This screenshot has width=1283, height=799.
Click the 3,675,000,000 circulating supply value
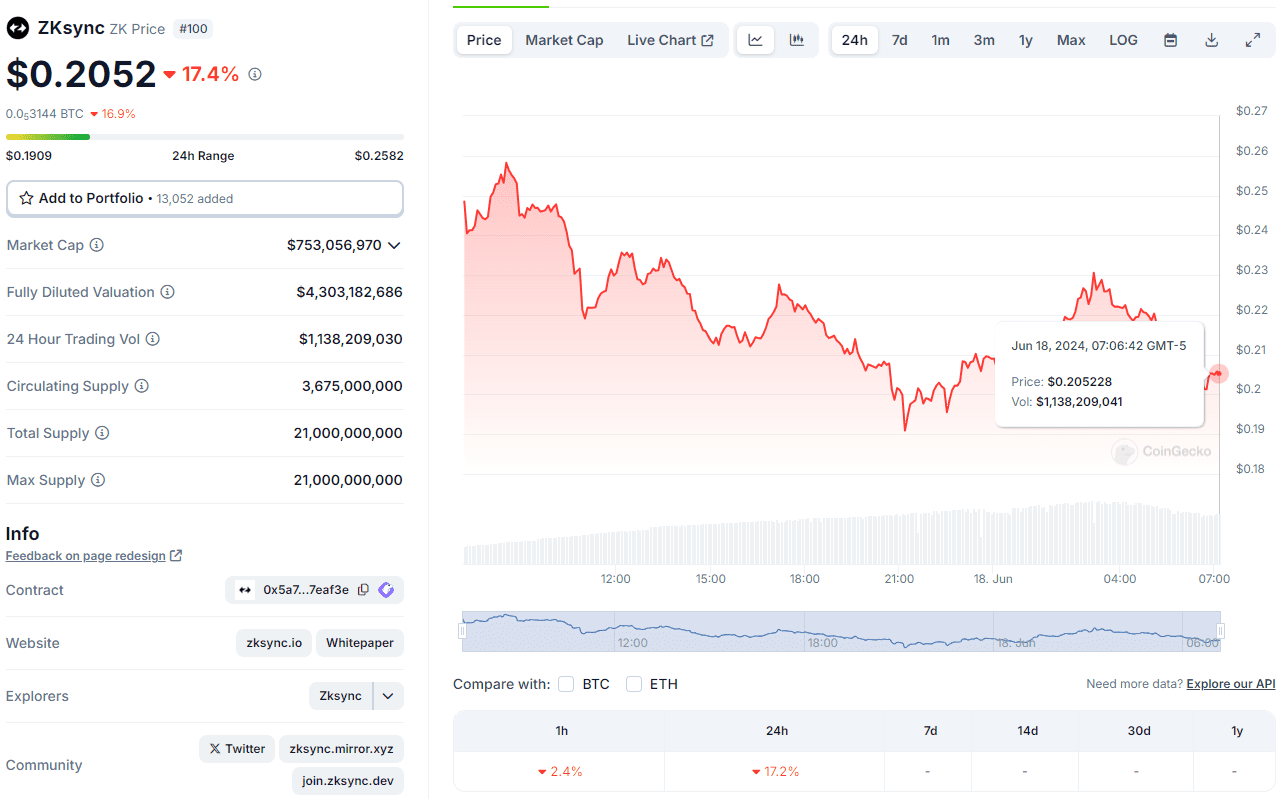[353, 386]
